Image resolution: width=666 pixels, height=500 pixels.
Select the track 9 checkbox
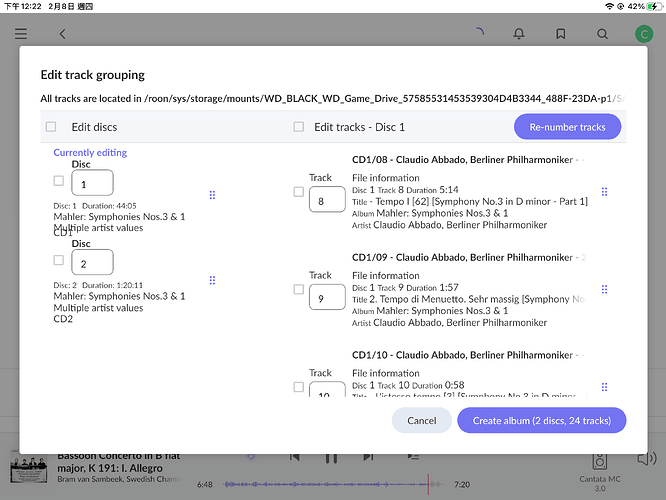[x=299, y=289]
